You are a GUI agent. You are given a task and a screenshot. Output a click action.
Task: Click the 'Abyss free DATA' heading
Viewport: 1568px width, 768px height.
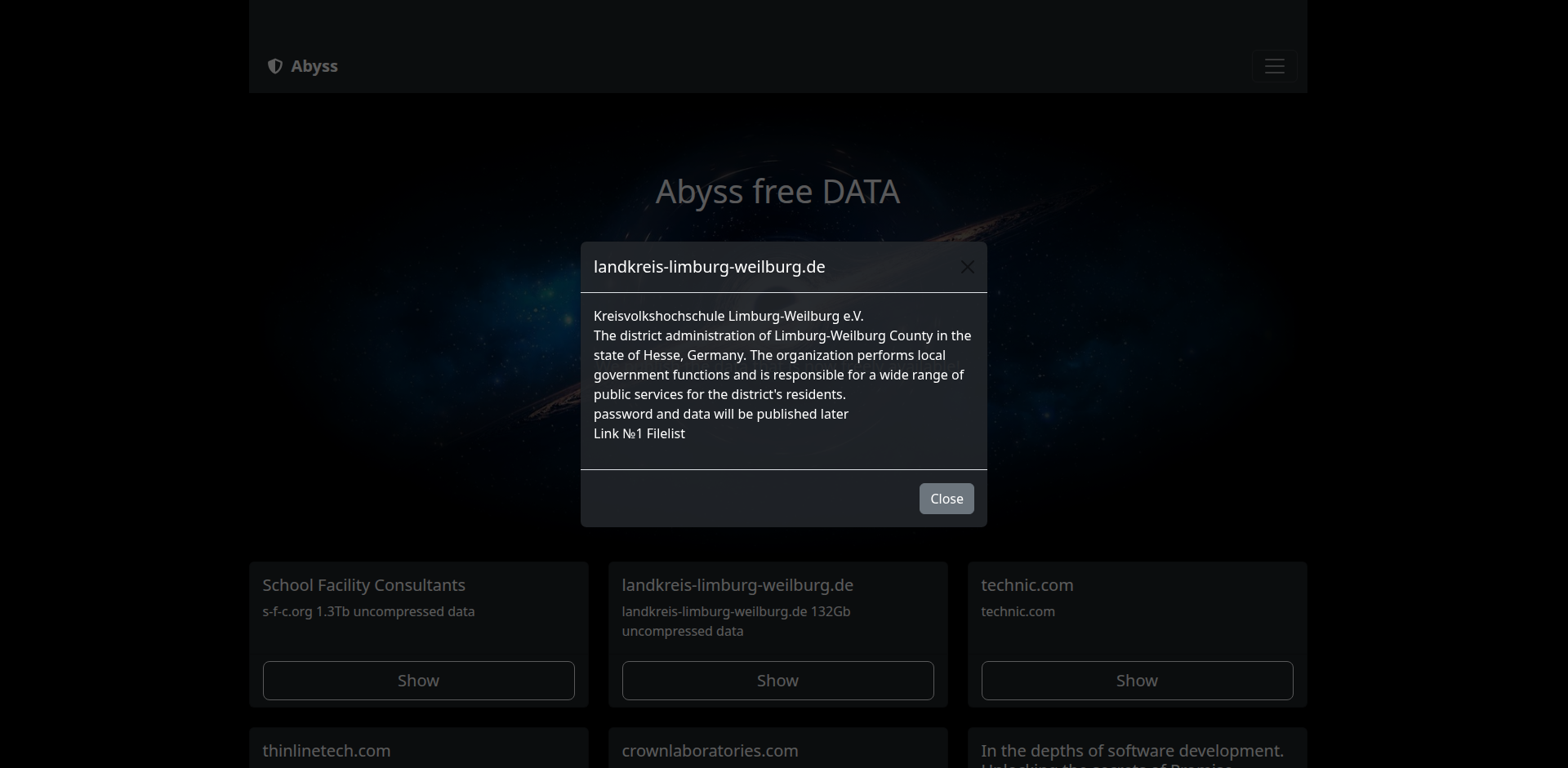tap(777, 192)
